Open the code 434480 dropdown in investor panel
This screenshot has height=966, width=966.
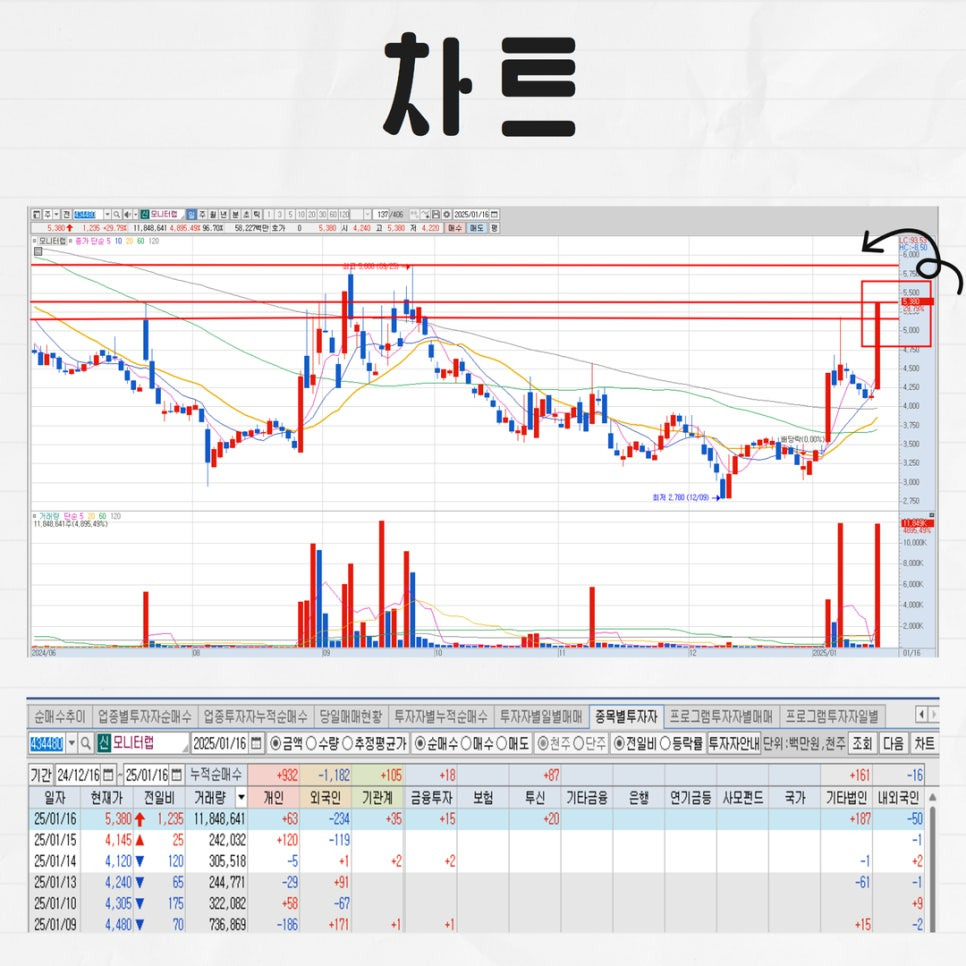pos(71,743)
